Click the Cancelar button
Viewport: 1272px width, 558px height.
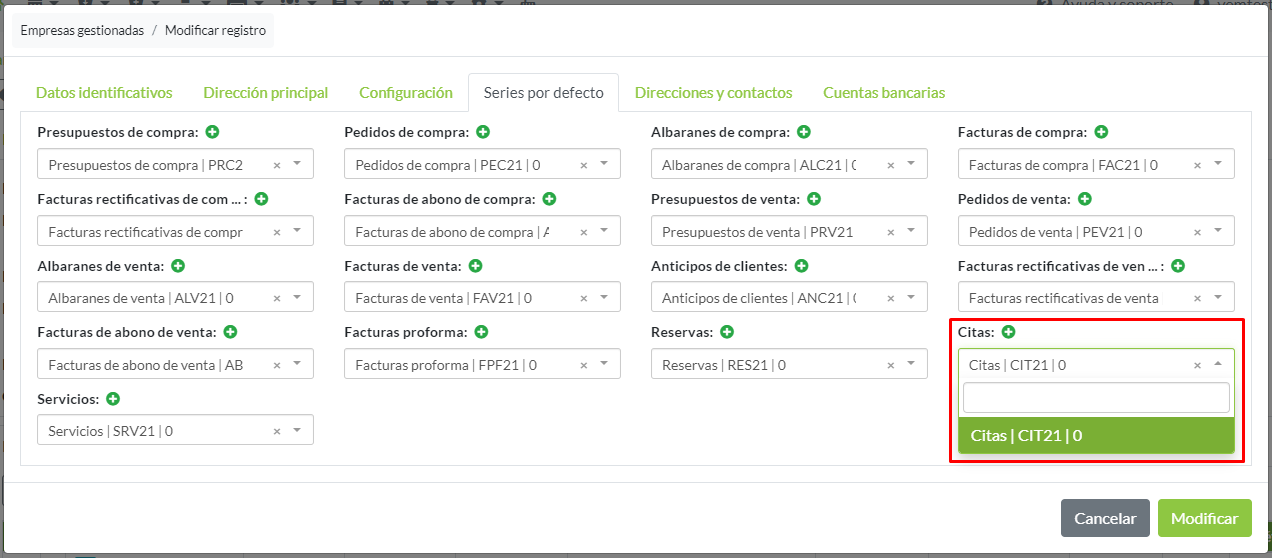coord(1105,518)
